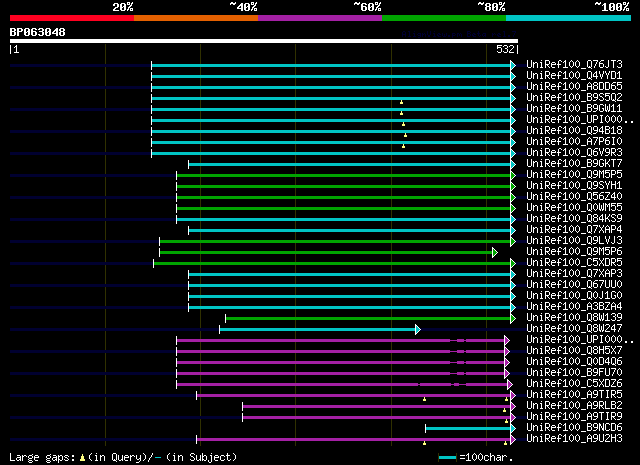The image size is (640, 465).
Task: Select the UniRef100_Q84KS9 hit label
Action: pos(574,218)
